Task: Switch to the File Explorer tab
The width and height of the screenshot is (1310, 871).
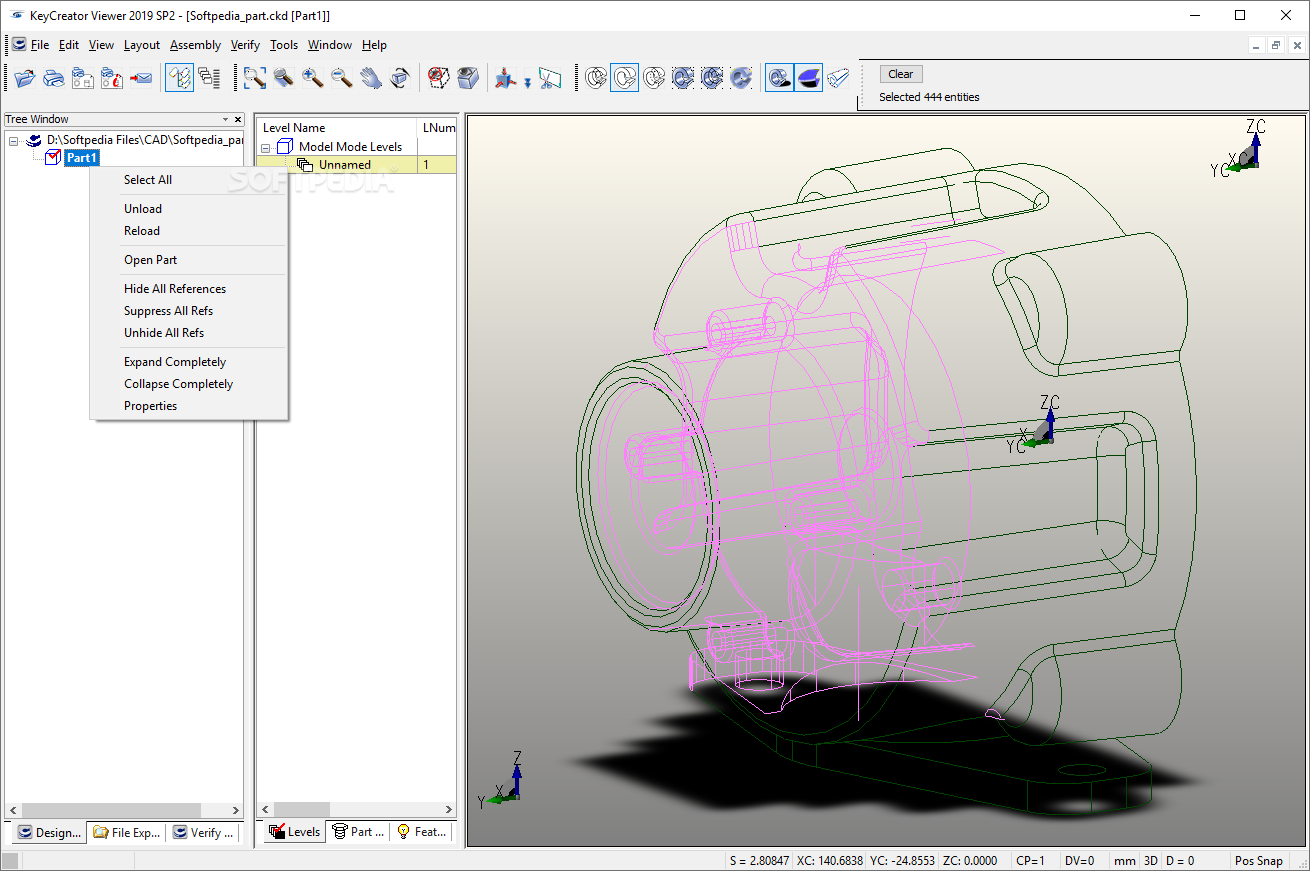Action: [x=126, y=832]
